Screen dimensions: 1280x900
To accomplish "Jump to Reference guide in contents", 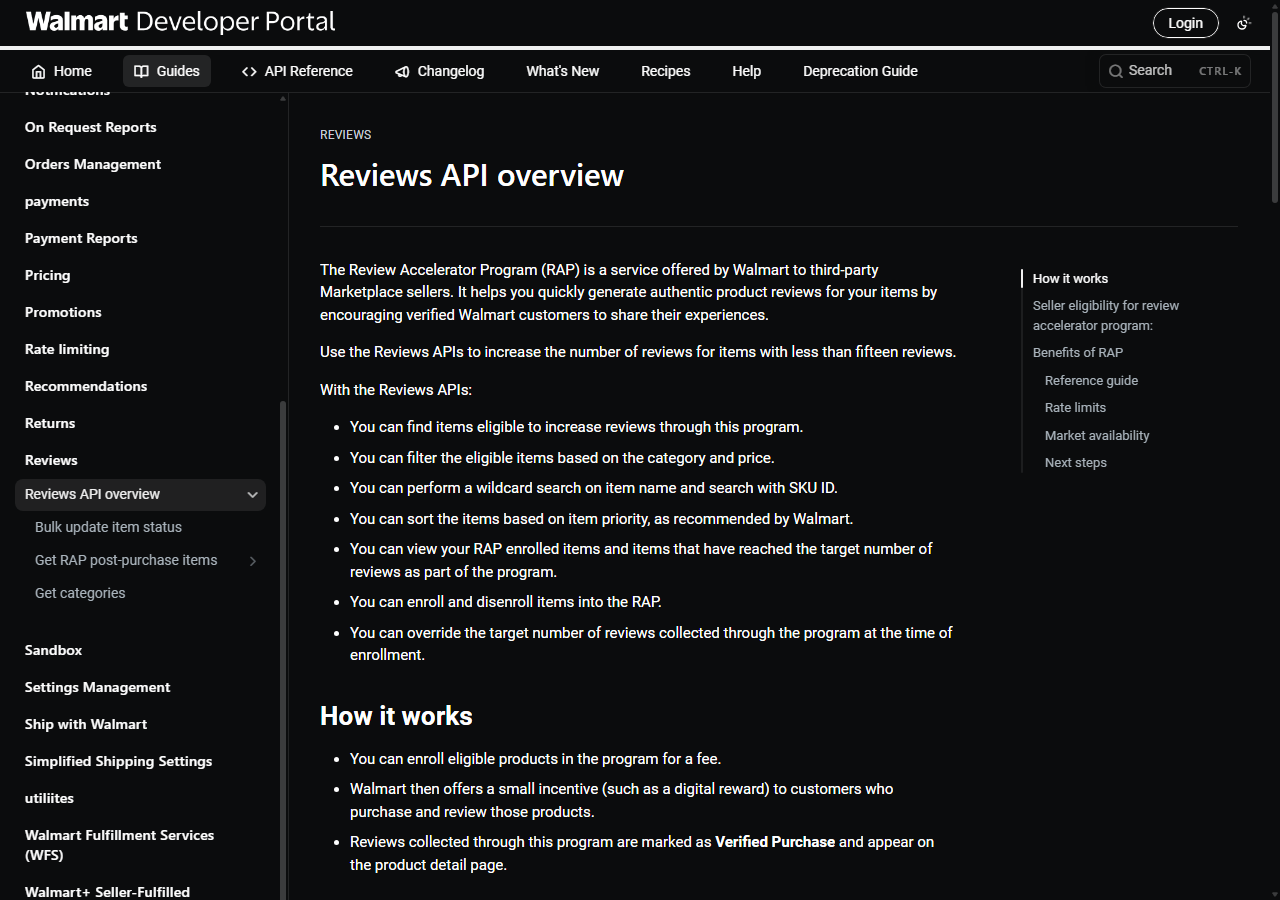I will (1091, 380).
